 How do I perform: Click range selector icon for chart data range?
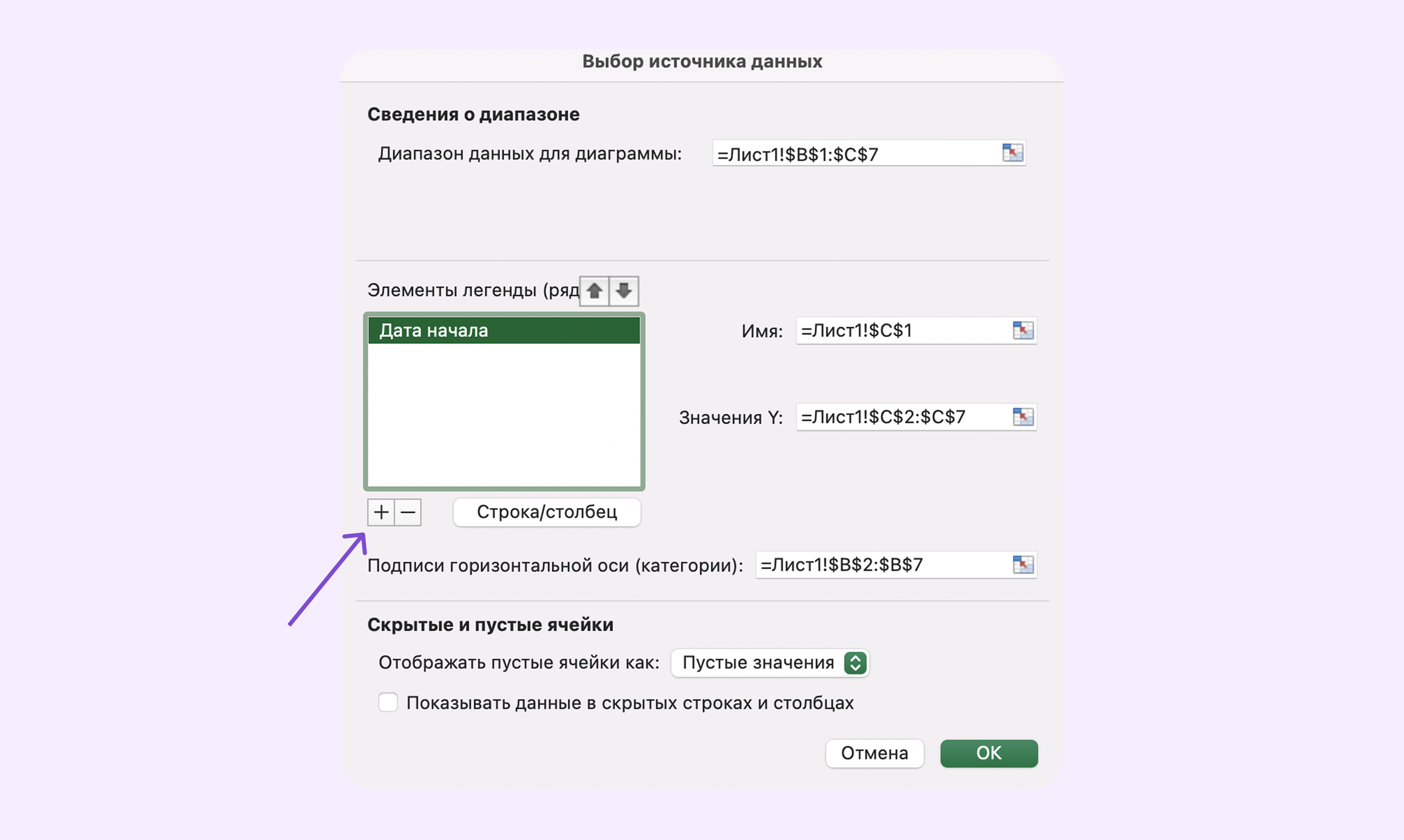tap(1012, 153)
